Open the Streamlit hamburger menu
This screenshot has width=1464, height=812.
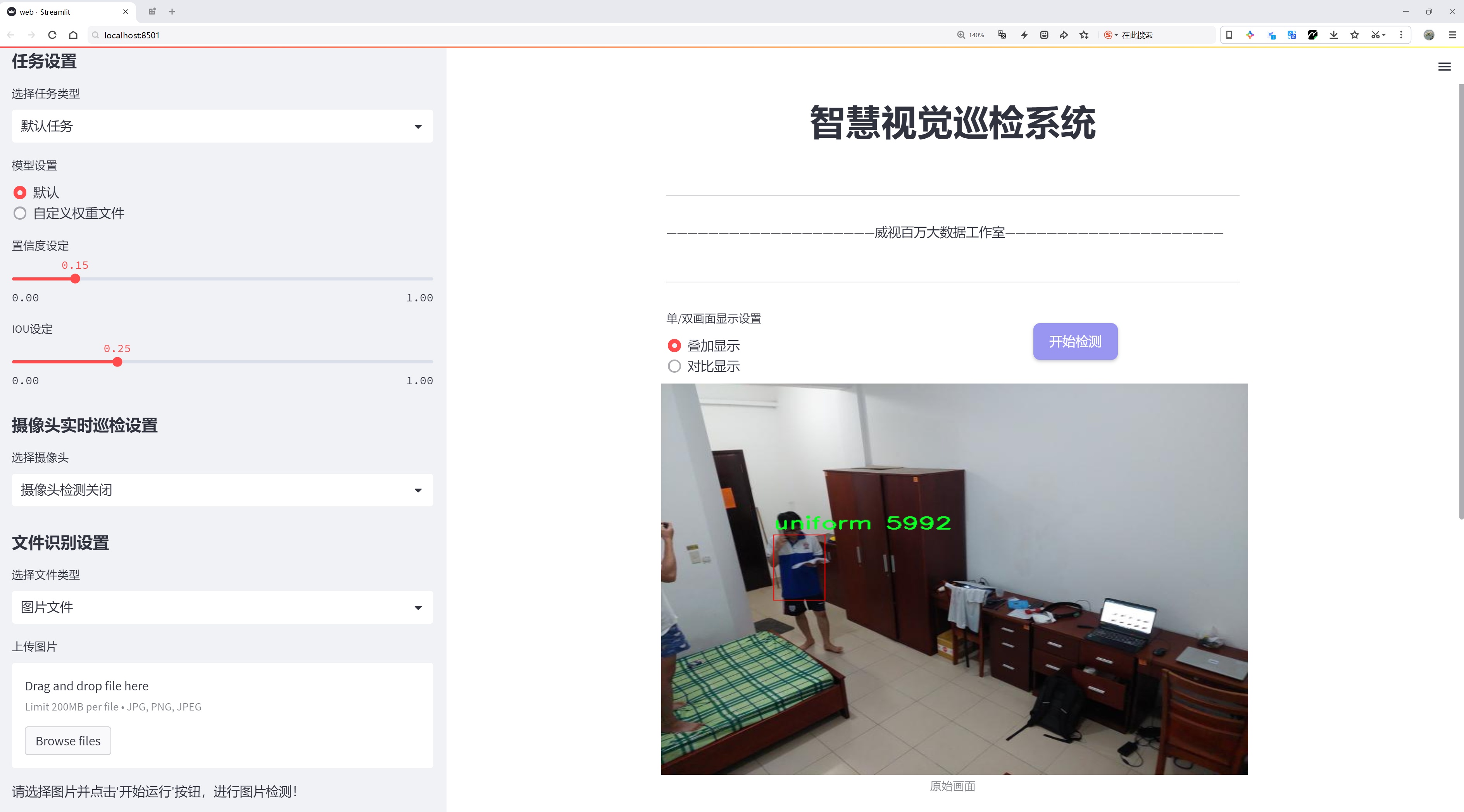tap(1444, 67)
